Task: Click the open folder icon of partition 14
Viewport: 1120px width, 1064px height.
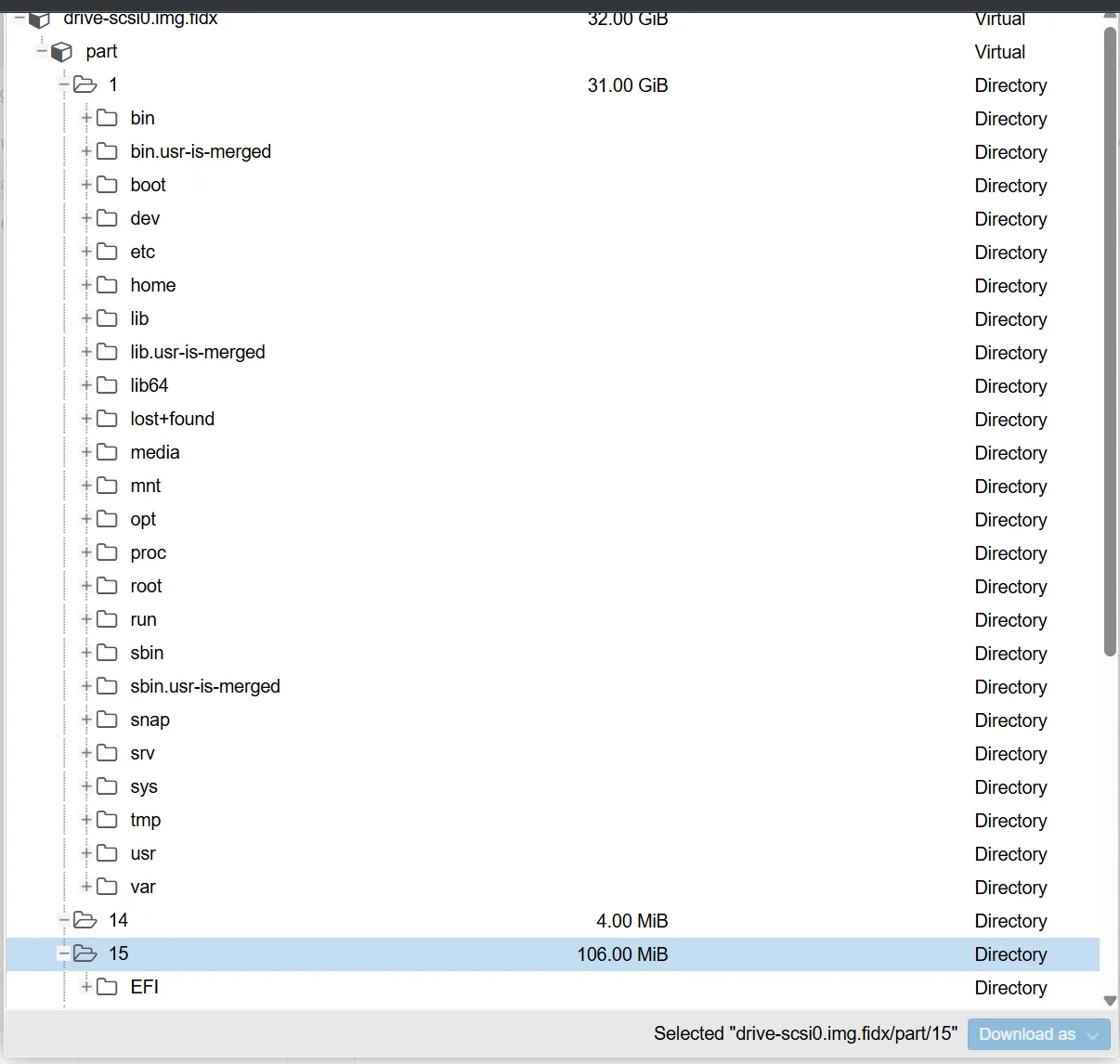Action: coord(85,920)
